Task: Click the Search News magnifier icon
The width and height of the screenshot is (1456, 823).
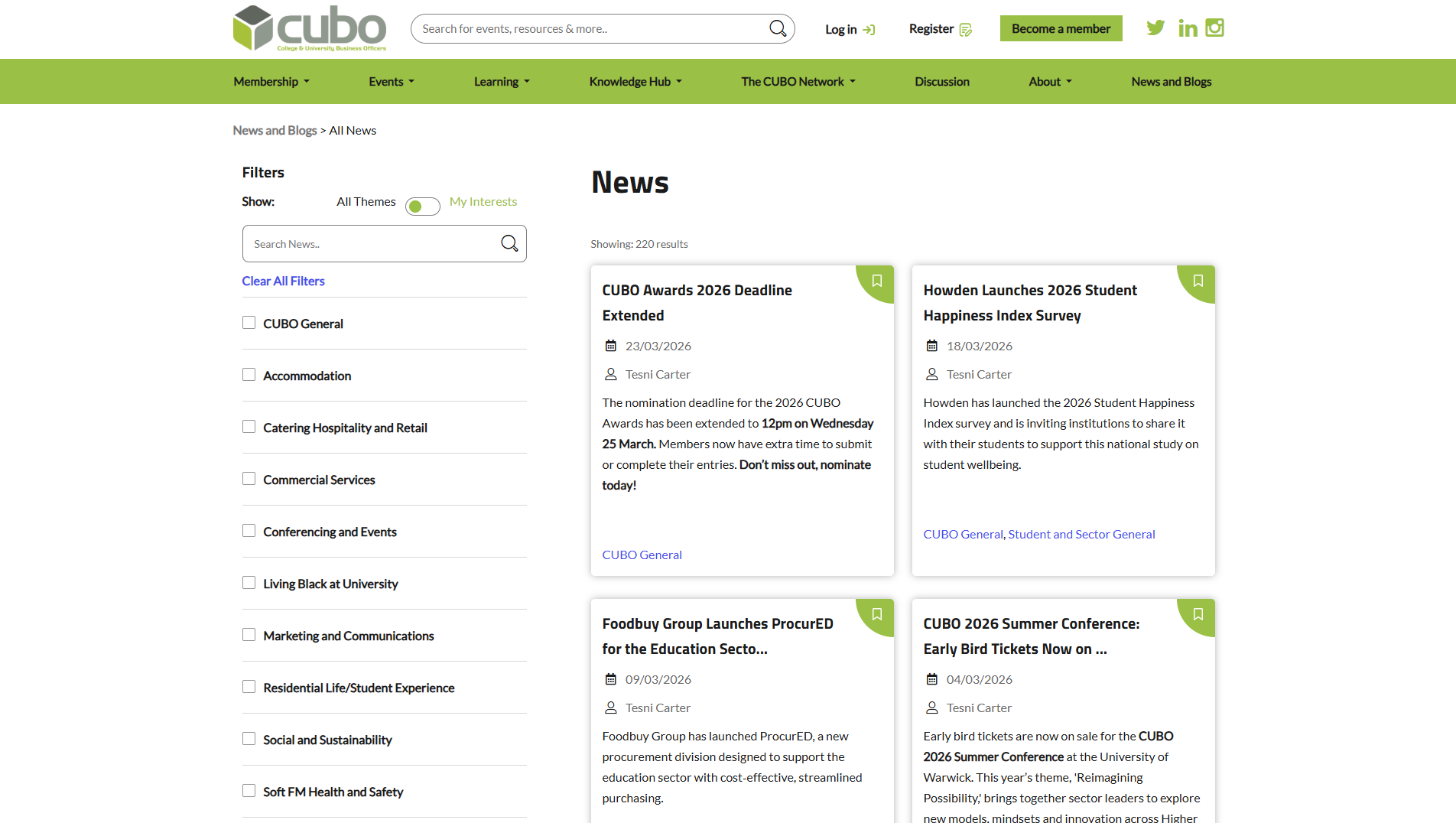Action: pyautogui.click(x=509, y=244)
